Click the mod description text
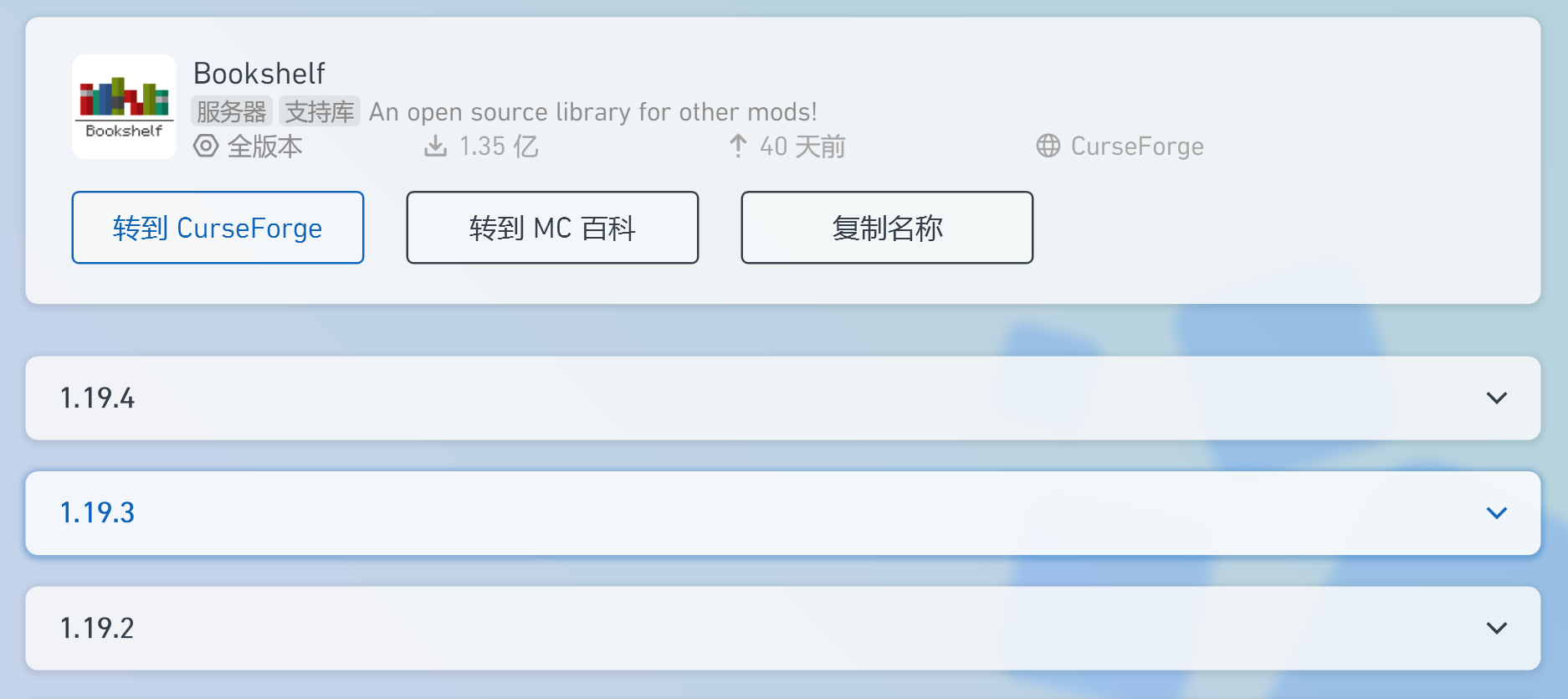The height and width of the screenshot is (699, 1568). [593, 111]
